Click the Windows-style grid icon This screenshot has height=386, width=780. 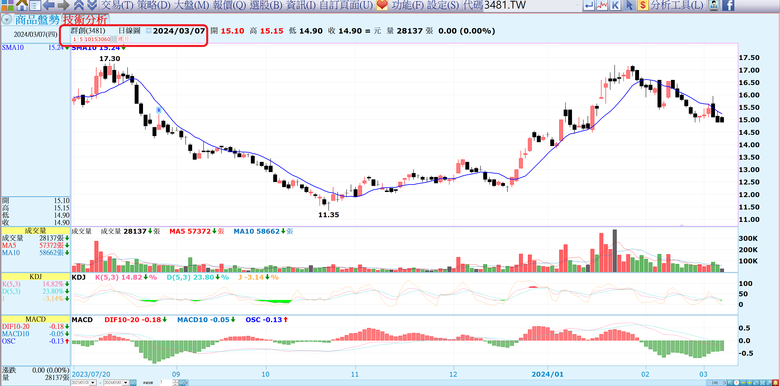pyautogui.click(x=6, y=5)
